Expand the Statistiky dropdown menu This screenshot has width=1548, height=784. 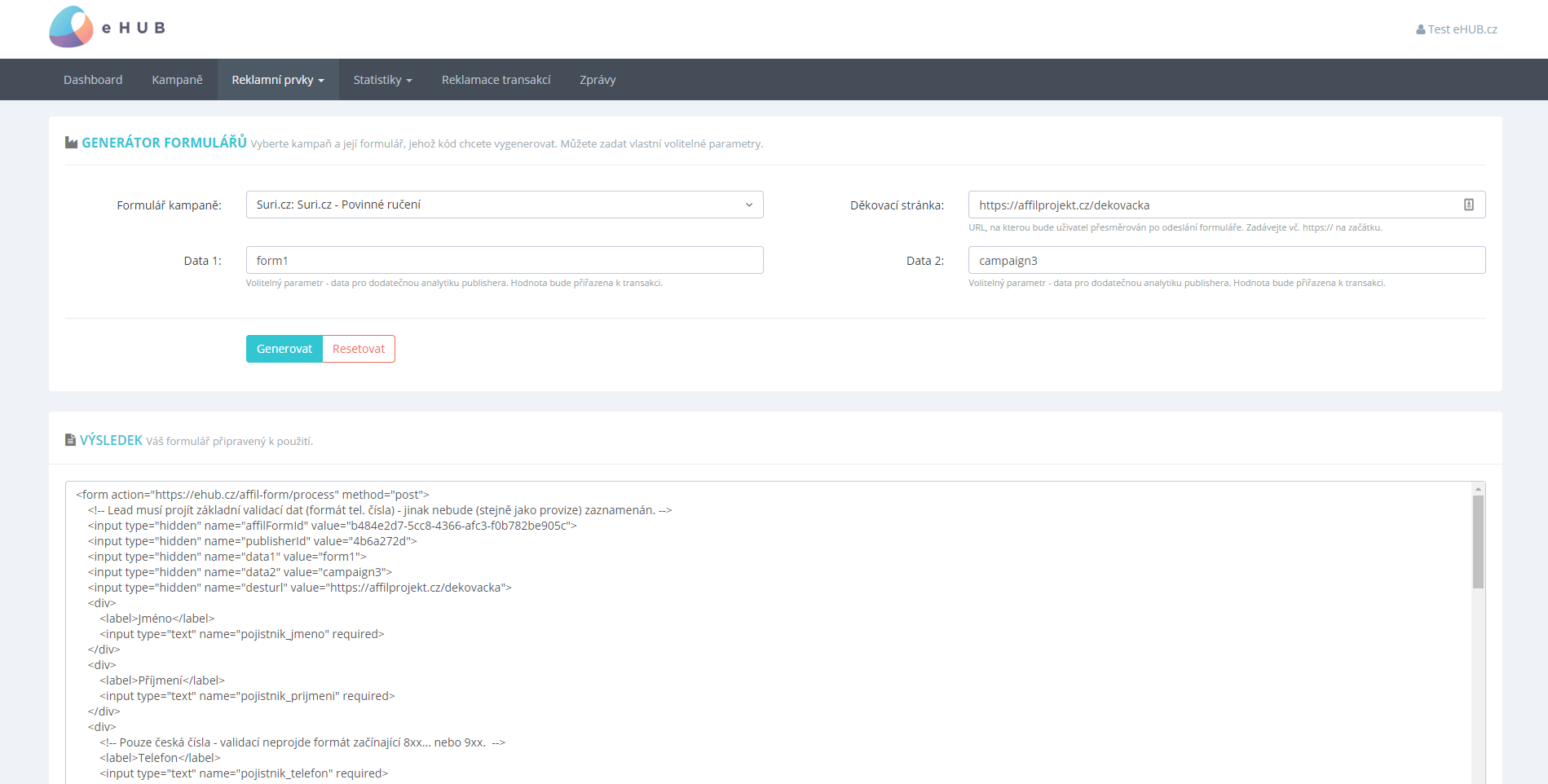382,80
